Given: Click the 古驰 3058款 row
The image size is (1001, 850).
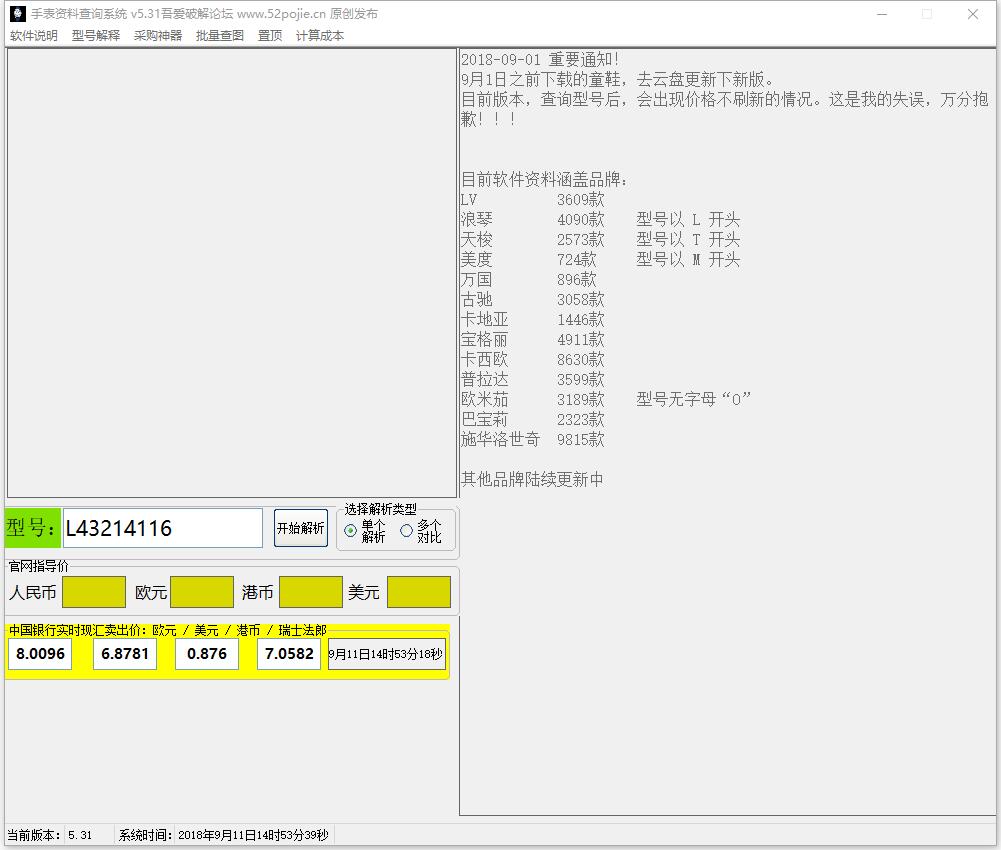Looking at the screenshot, I should (x=532, y=300).
